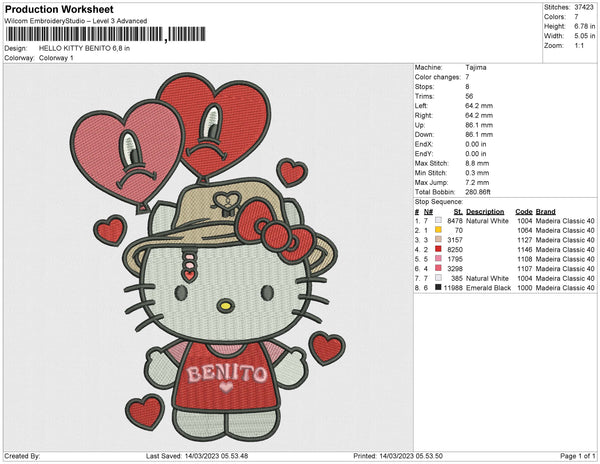Click the Zoom value '1:1'

point(579,46)
